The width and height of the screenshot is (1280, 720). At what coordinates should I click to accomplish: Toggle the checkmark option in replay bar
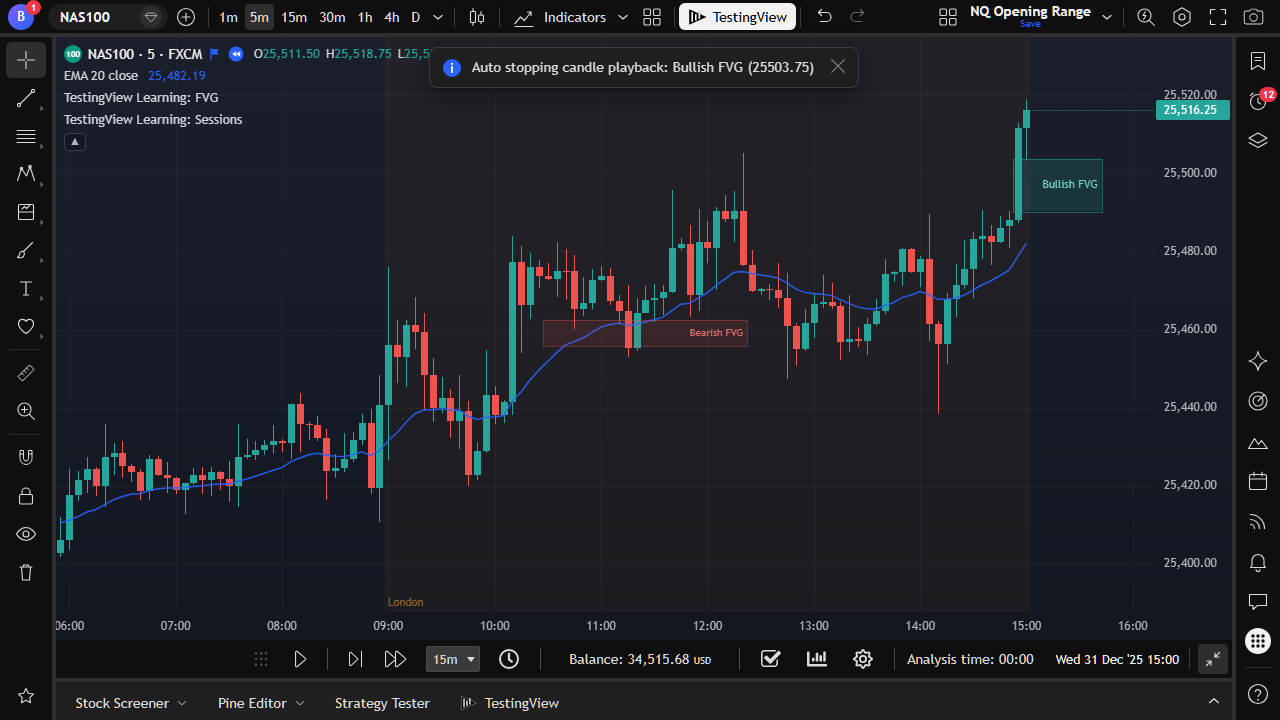pyautogui.click(x=770, y=659)
